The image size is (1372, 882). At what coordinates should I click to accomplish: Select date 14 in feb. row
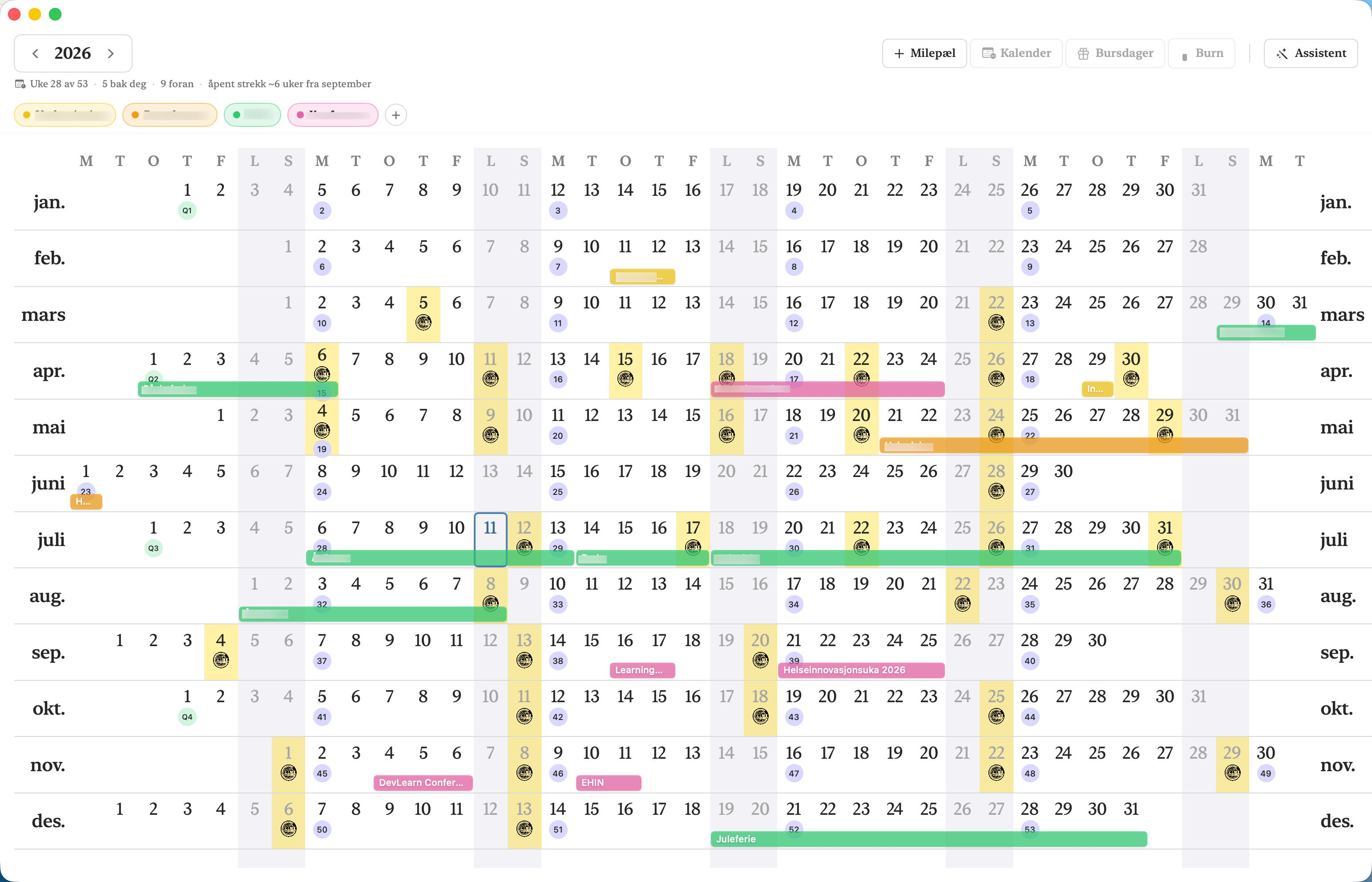click(x=726, y=247)
